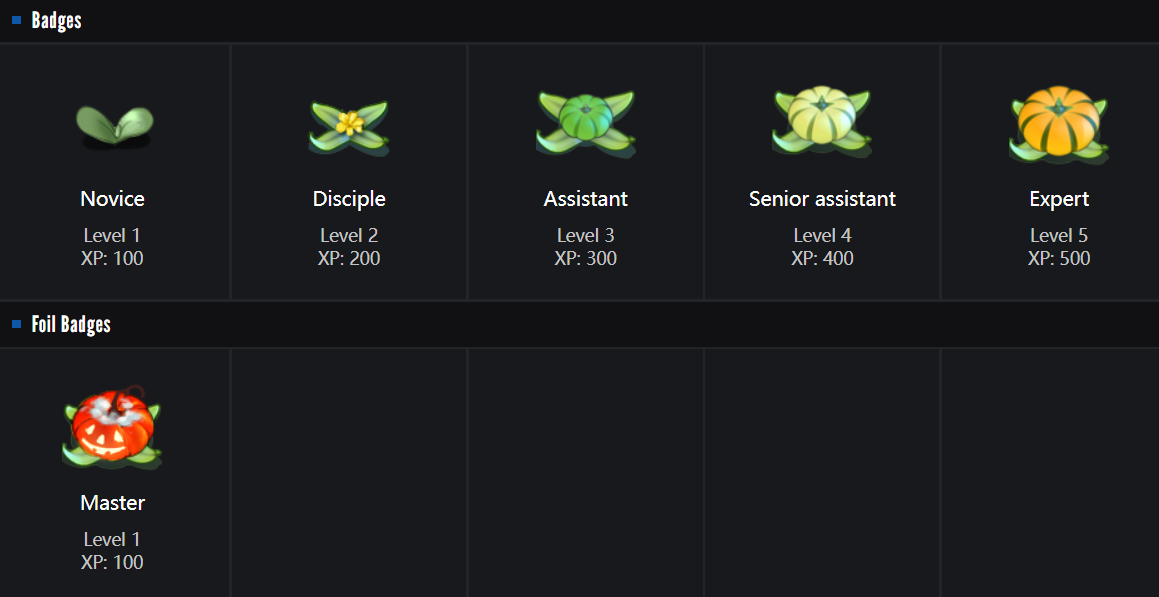Image resolution: width=1159 pixels, height=597 pixels.
Task: Click the blue square beside Badges heading
Action: pyautogui.click(x=17, y=20)
